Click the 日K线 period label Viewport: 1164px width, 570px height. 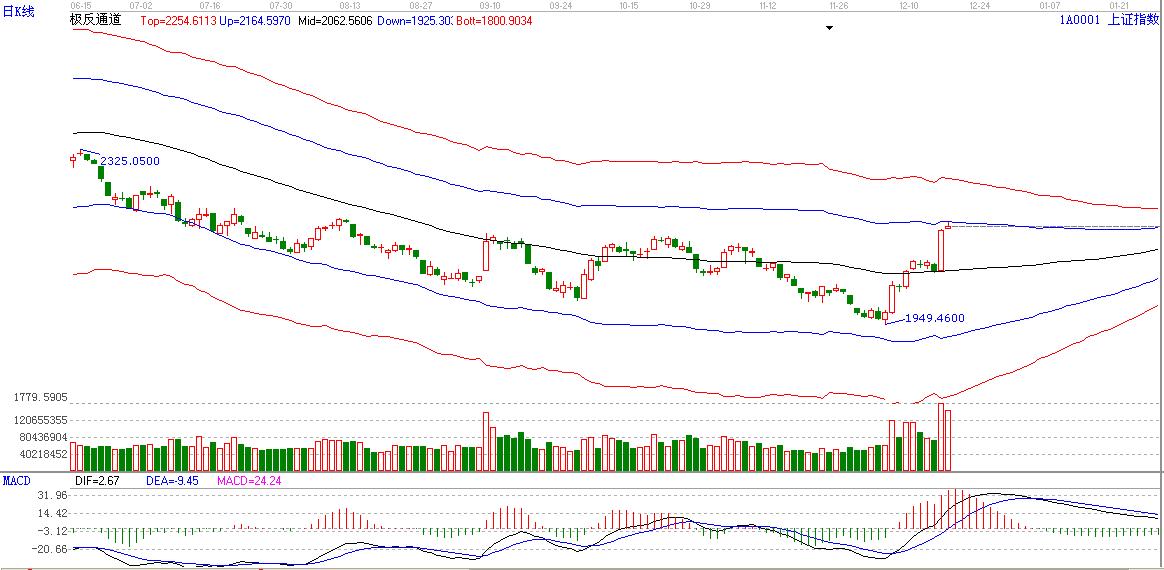pos(18,12)
